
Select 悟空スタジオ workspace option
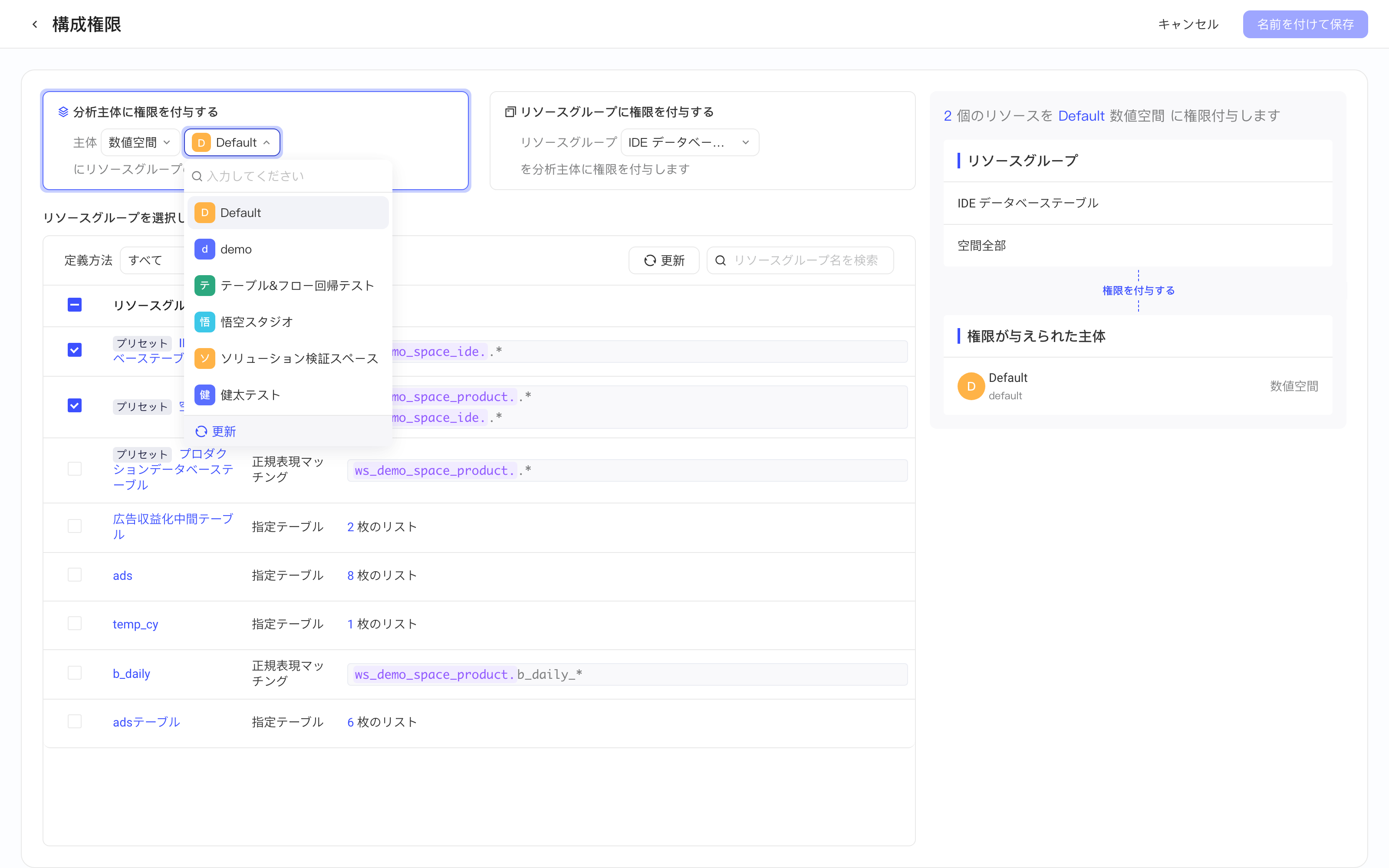[x=288, y=322]
